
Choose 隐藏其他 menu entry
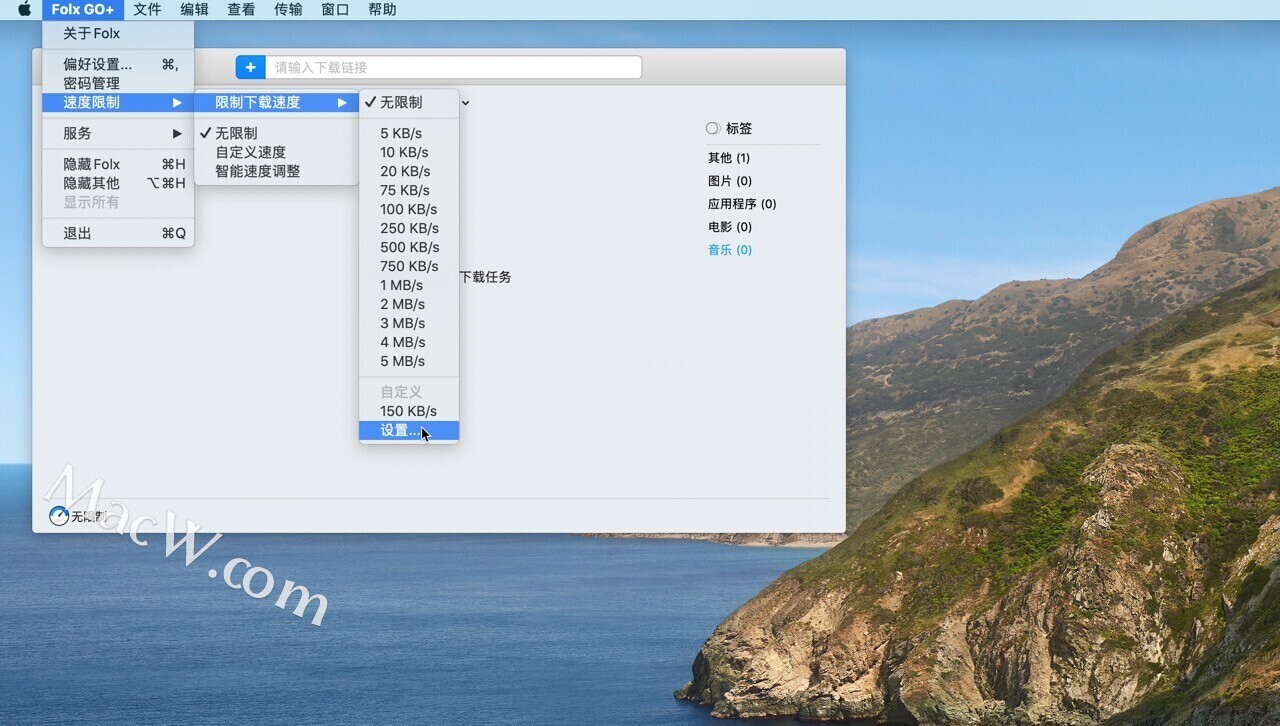118,183
